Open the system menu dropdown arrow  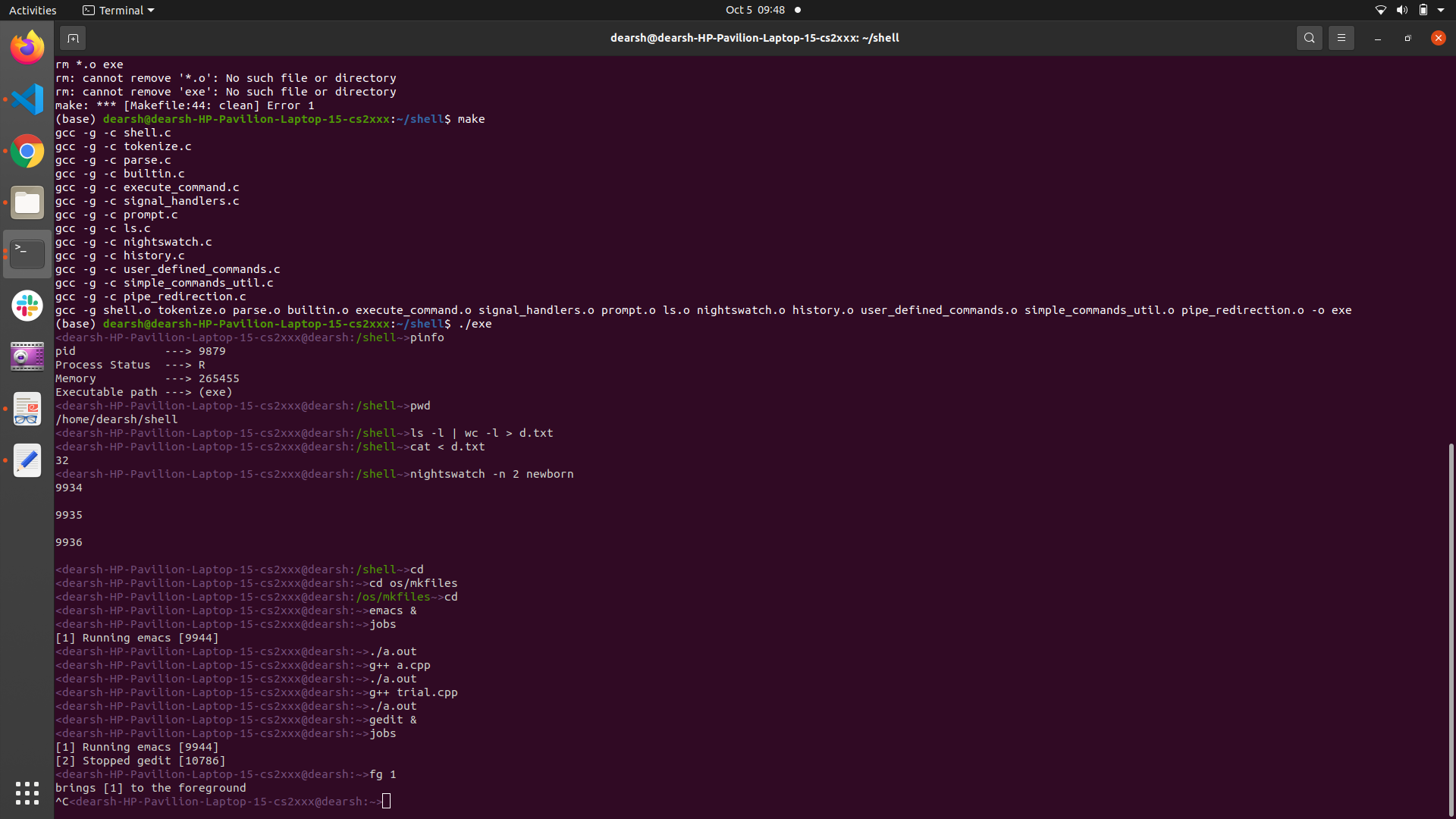1441,10
